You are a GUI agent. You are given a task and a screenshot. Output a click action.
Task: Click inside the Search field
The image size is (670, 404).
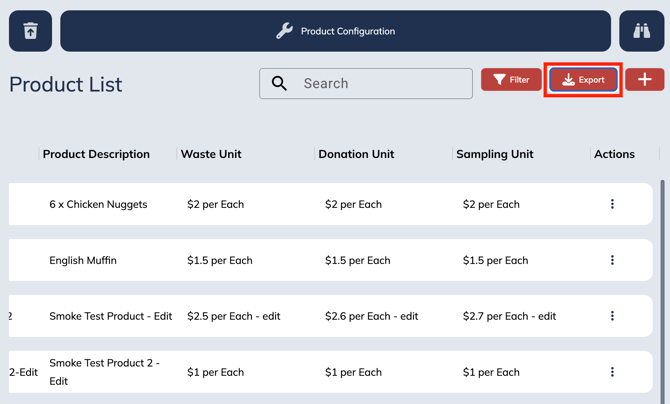[380, 84]
